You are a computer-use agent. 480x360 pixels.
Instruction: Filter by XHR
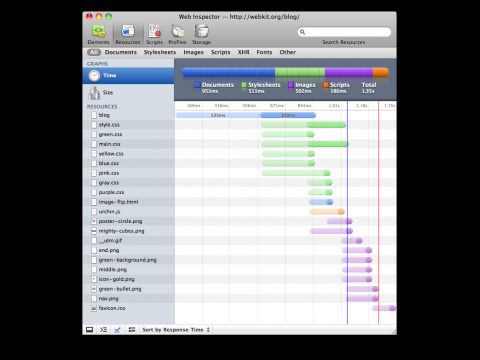click(x=244, y=52)
